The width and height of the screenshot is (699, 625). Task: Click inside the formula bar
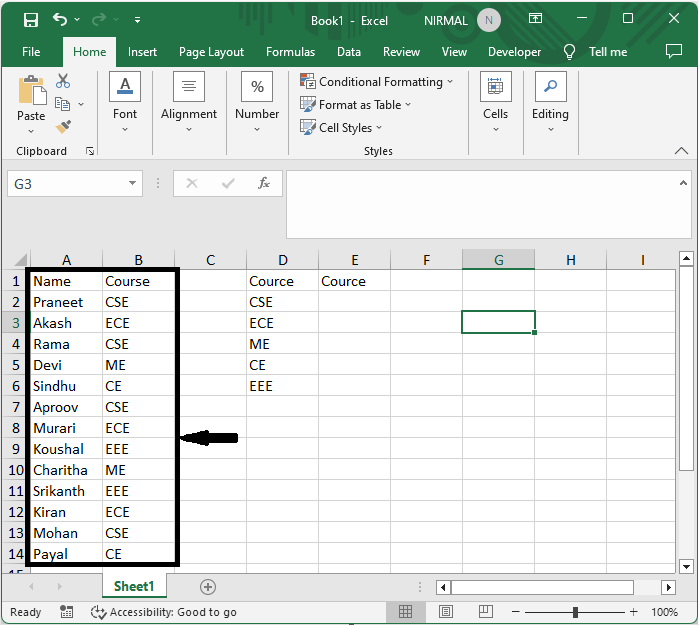coord(481,204)
